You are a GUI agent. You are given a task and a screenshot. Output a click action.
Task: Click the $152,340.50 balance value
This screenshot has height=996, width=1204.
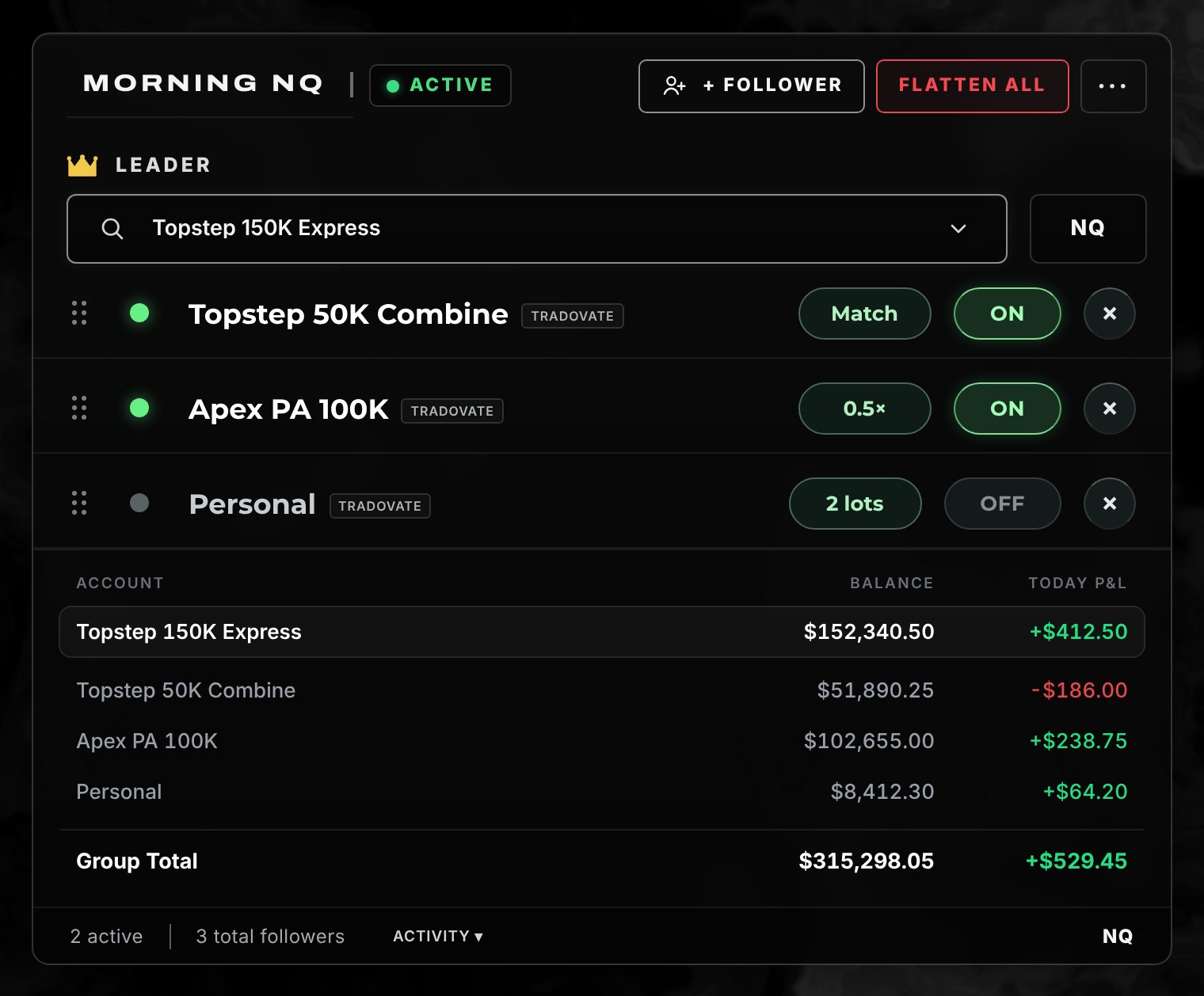[869, 632]
